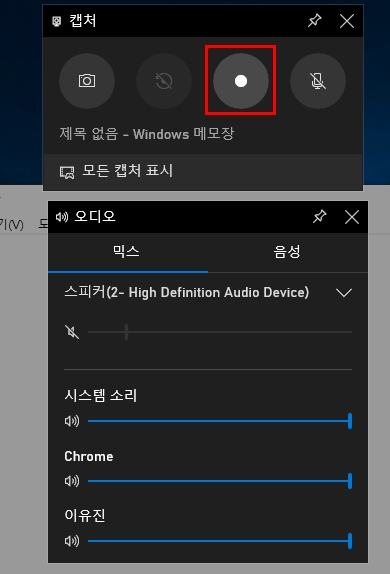Click the record last 30 seconds button
This screenshot has width=390, height=574.
(164, 81)
